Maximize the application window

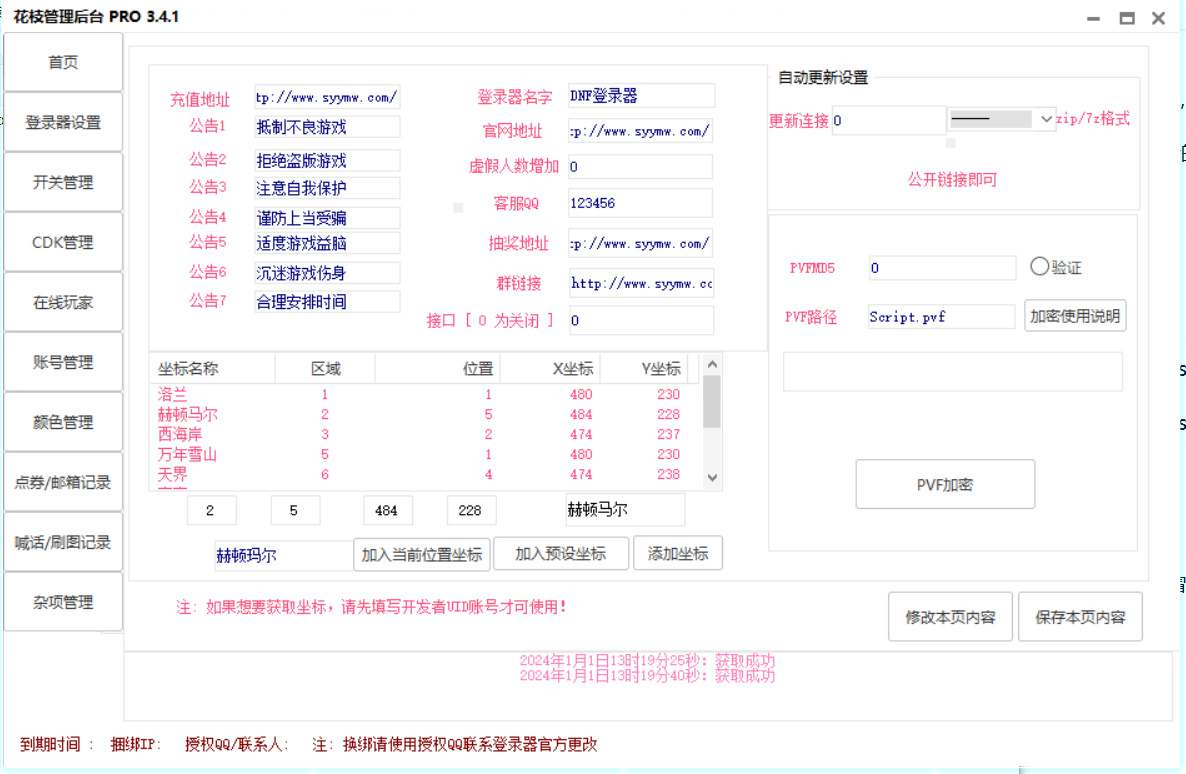1127,17
